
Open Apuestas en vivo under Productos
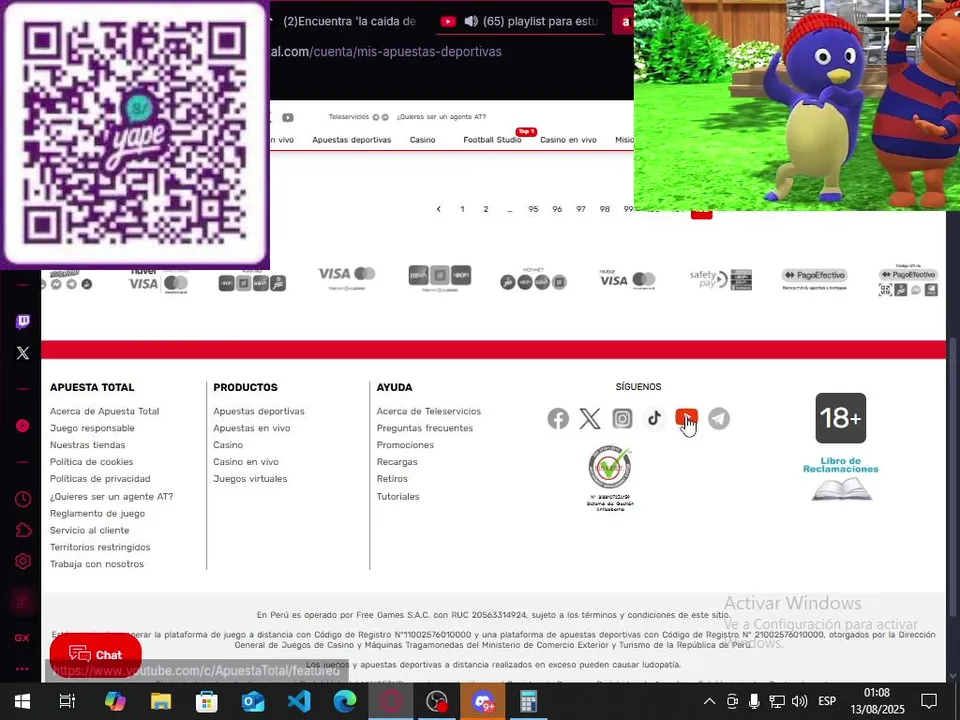252,428
